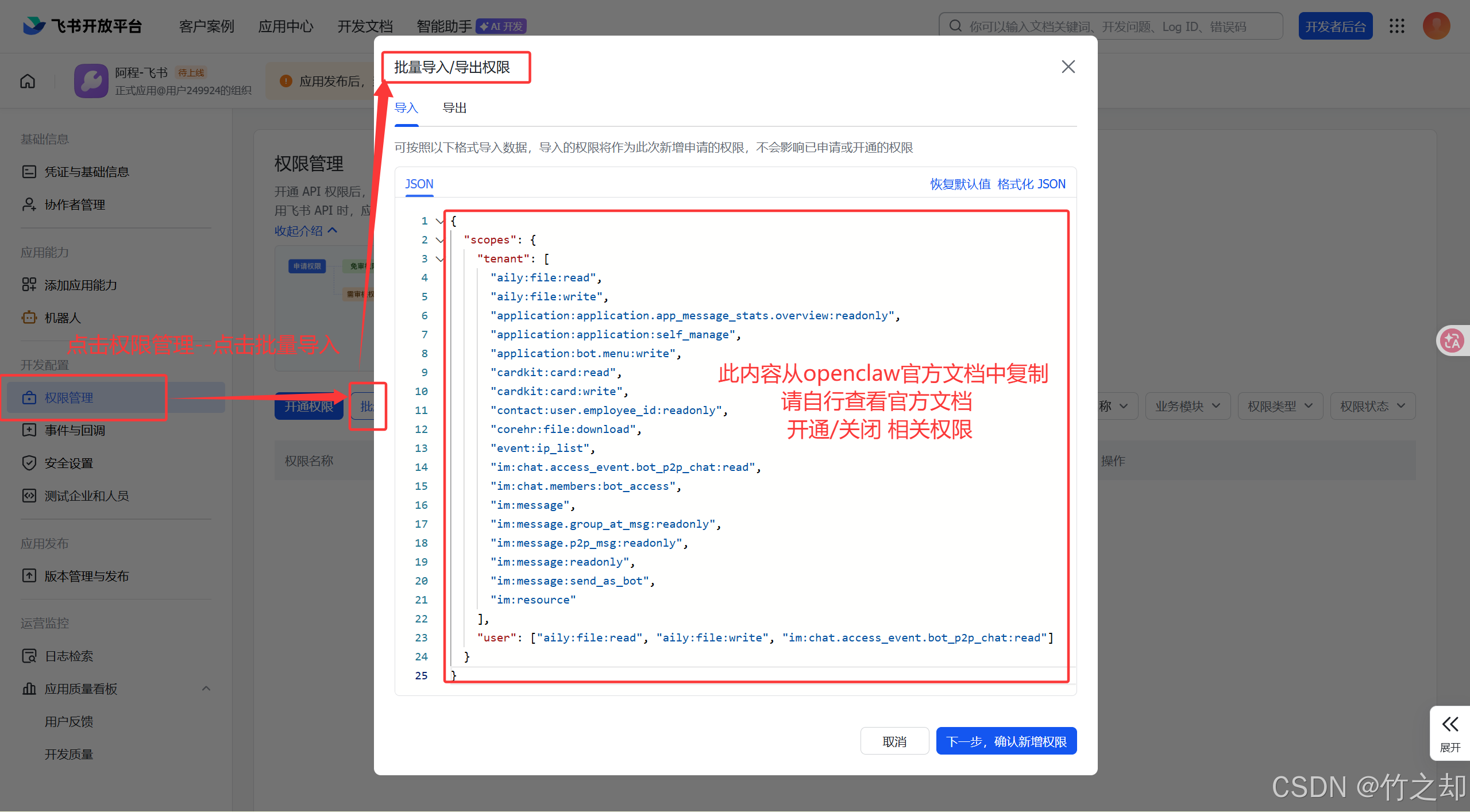Close the 批量导入/导出权限 dialog
This screenshot has width=1470, height=812.
(1068, 67)
